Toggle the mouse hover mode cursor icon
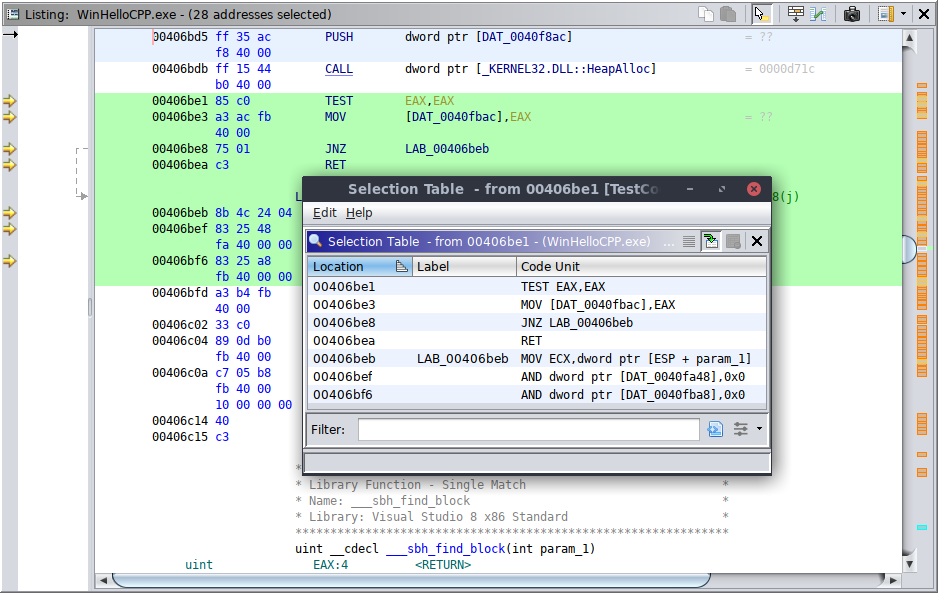 click(x=762, y=14)
